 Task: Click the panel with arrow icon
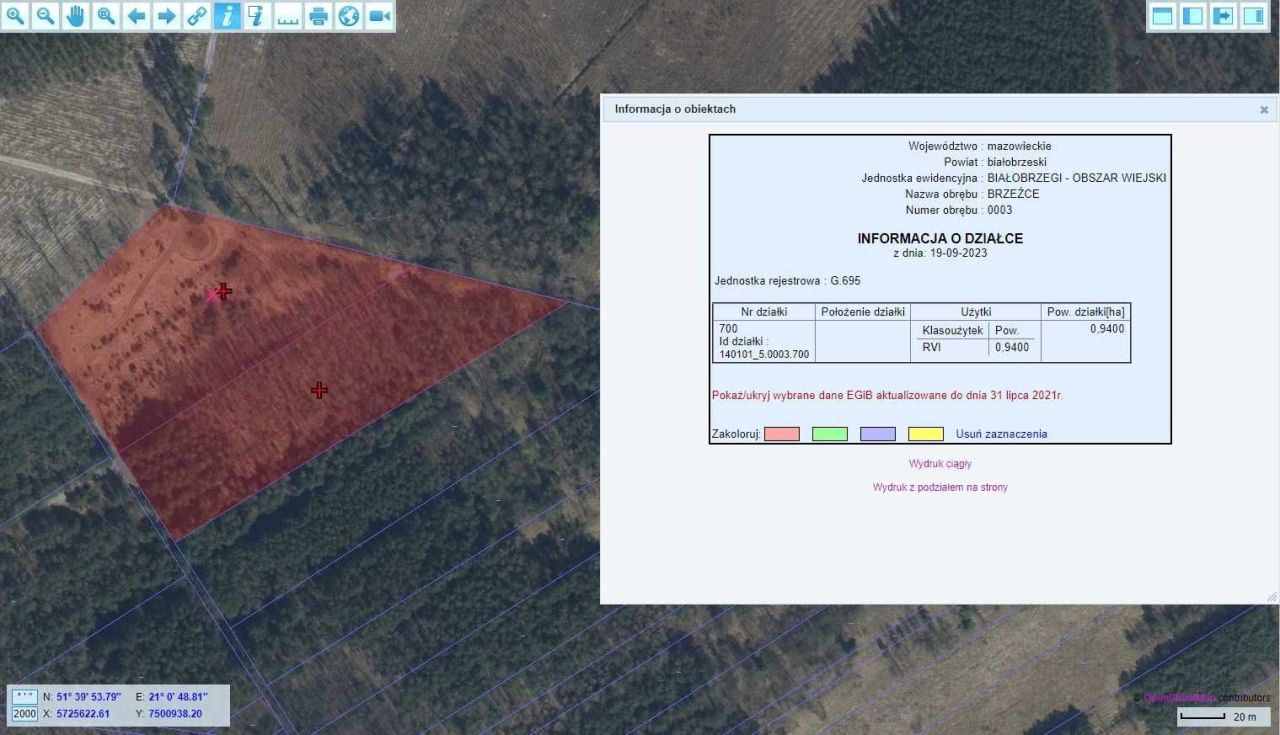pos(1223,16)
